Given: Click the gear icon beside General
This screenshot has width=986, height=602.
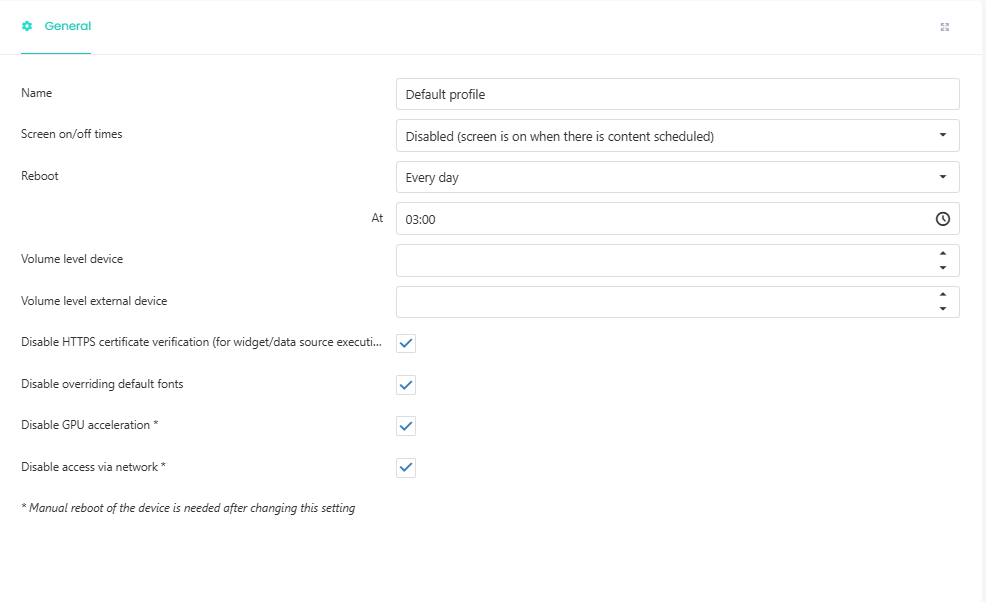Looking at the screenshot, I should click(27, 26).
